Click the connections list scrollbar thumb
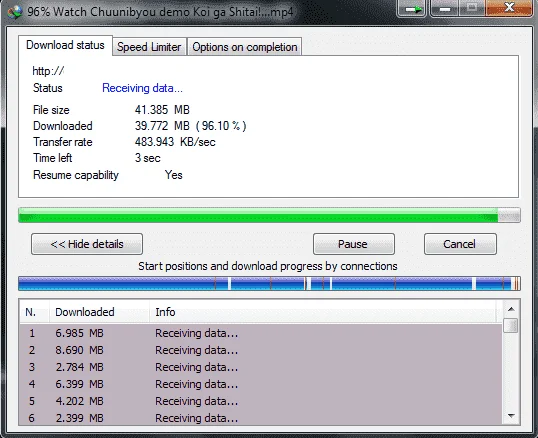 [511, 325]
